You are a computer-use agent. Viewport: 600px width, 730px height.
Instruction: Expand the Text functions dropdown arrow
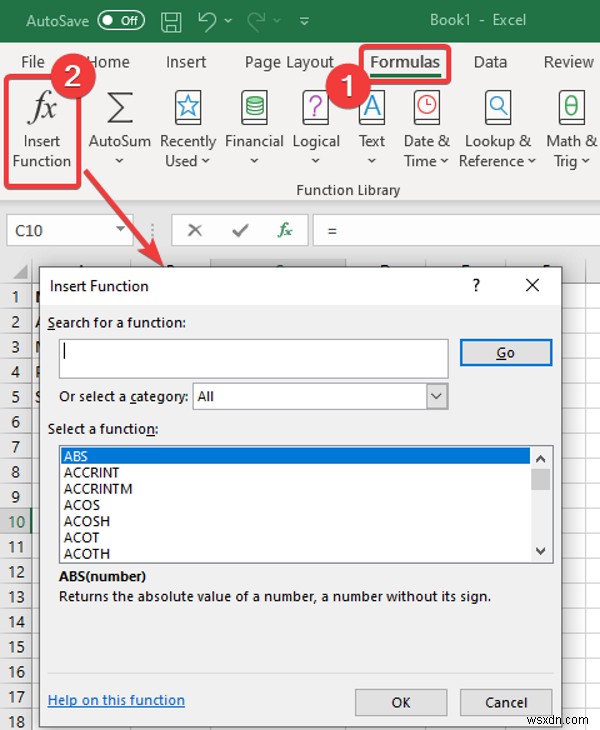click(371, 161)
